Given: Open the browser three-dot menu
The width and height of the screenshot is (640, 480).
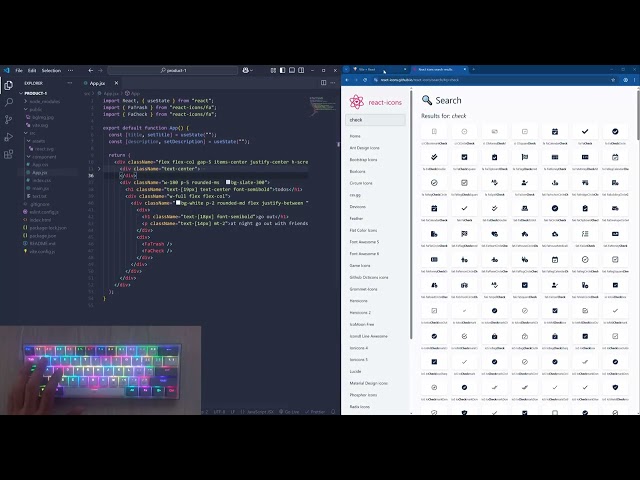Looking at the screenshot, I should click(x=634, y=80).
